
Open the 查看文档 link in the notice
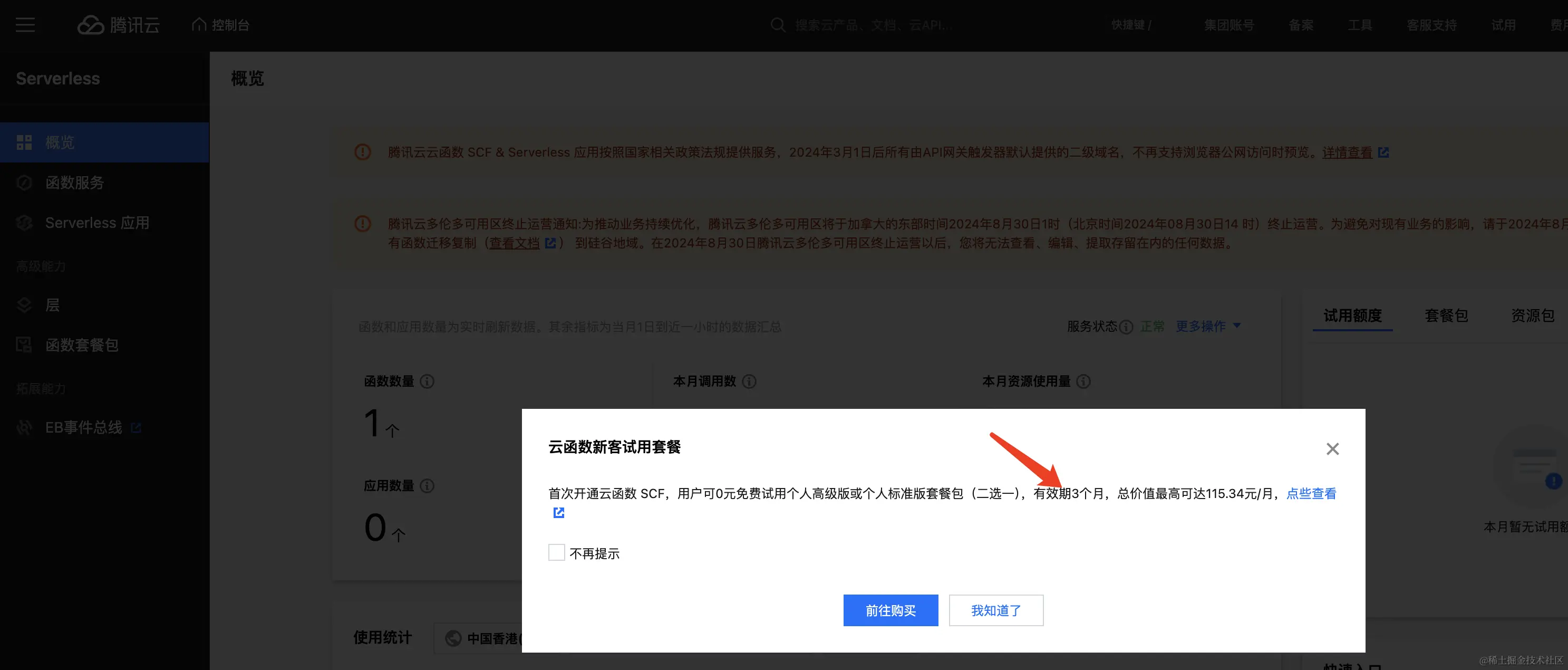[515, 243]
